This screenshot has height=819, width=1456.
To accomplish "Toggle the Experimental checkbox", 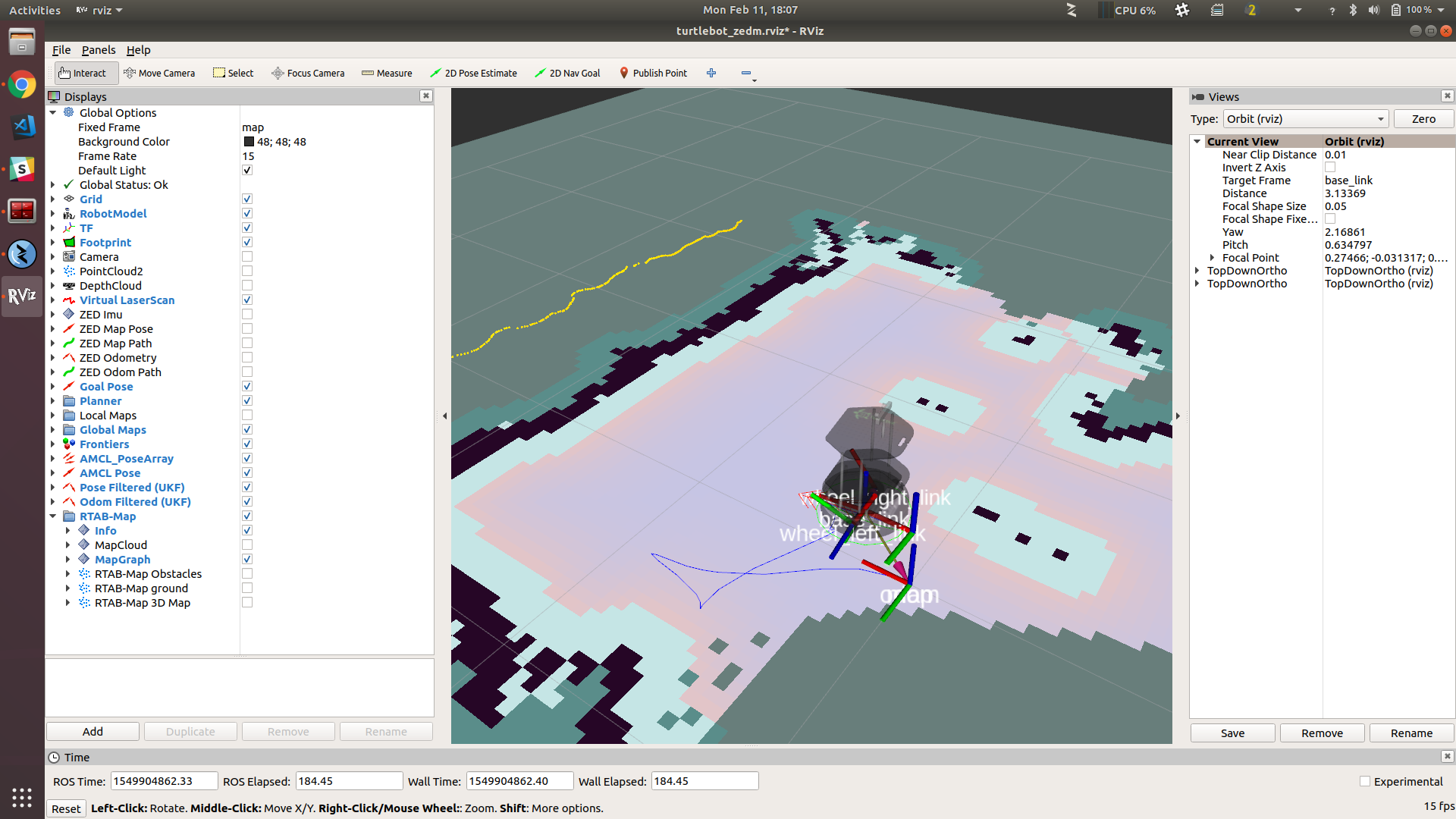I will coord(1365,781).
